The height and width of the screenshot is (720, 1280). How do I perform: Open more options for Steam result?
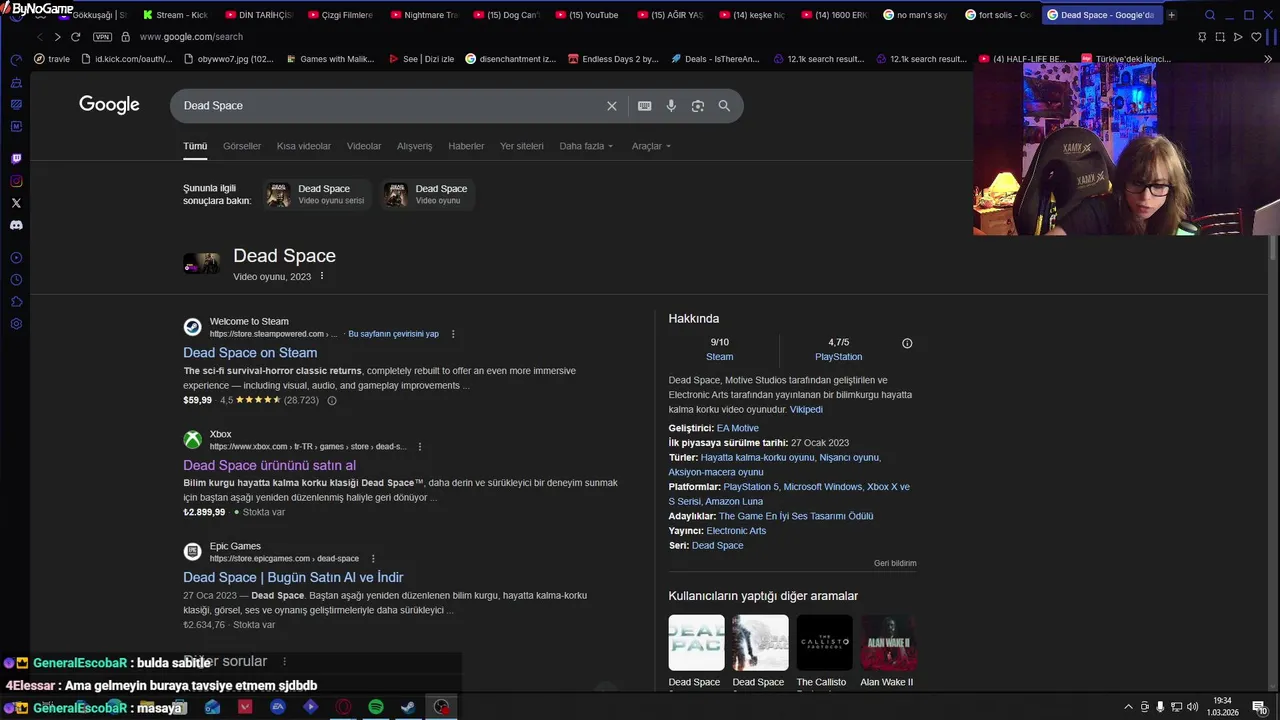[453, 334]
